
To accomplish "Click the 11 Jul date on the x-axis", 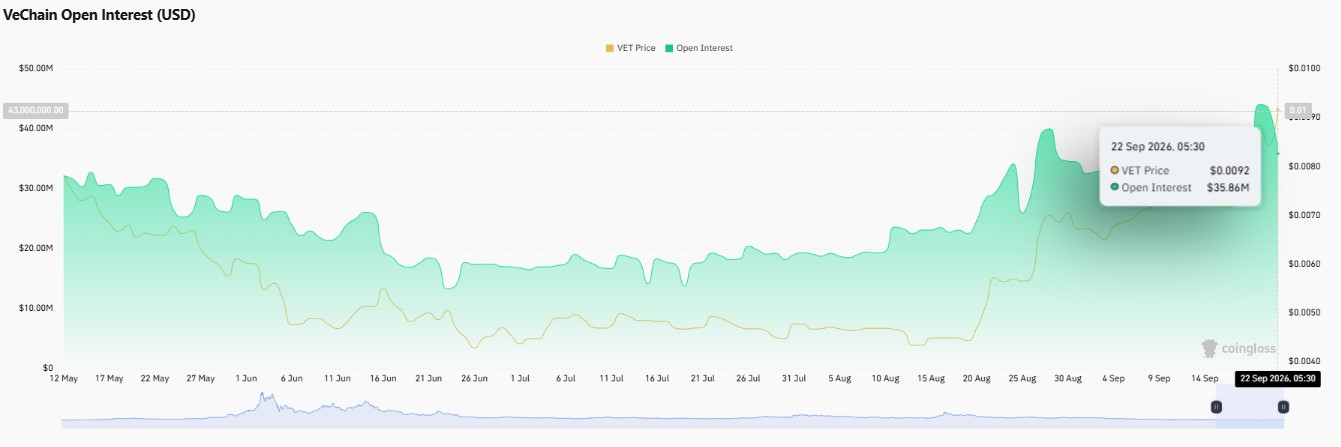I will (611, 379).
